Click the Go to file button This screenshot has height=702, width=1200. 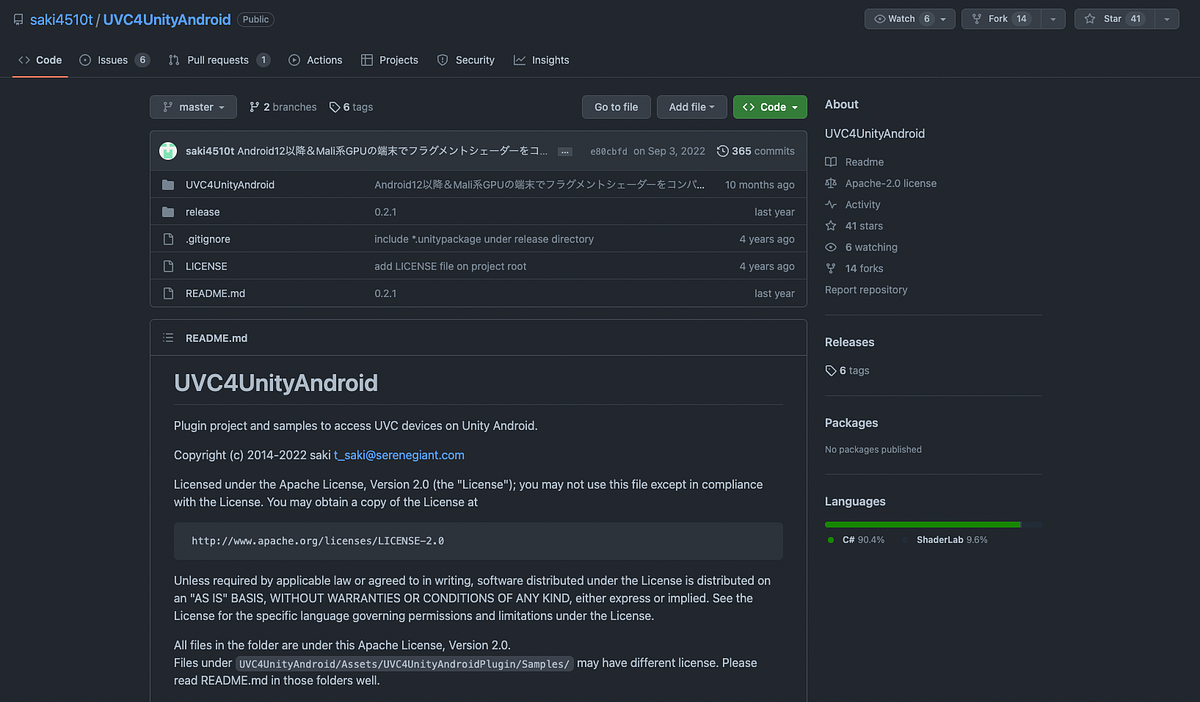click(x=616, y=107)
